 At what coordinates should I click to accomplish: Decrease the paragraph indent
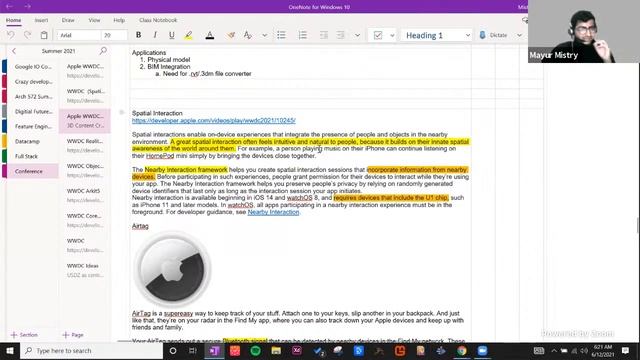click(324, 35)
